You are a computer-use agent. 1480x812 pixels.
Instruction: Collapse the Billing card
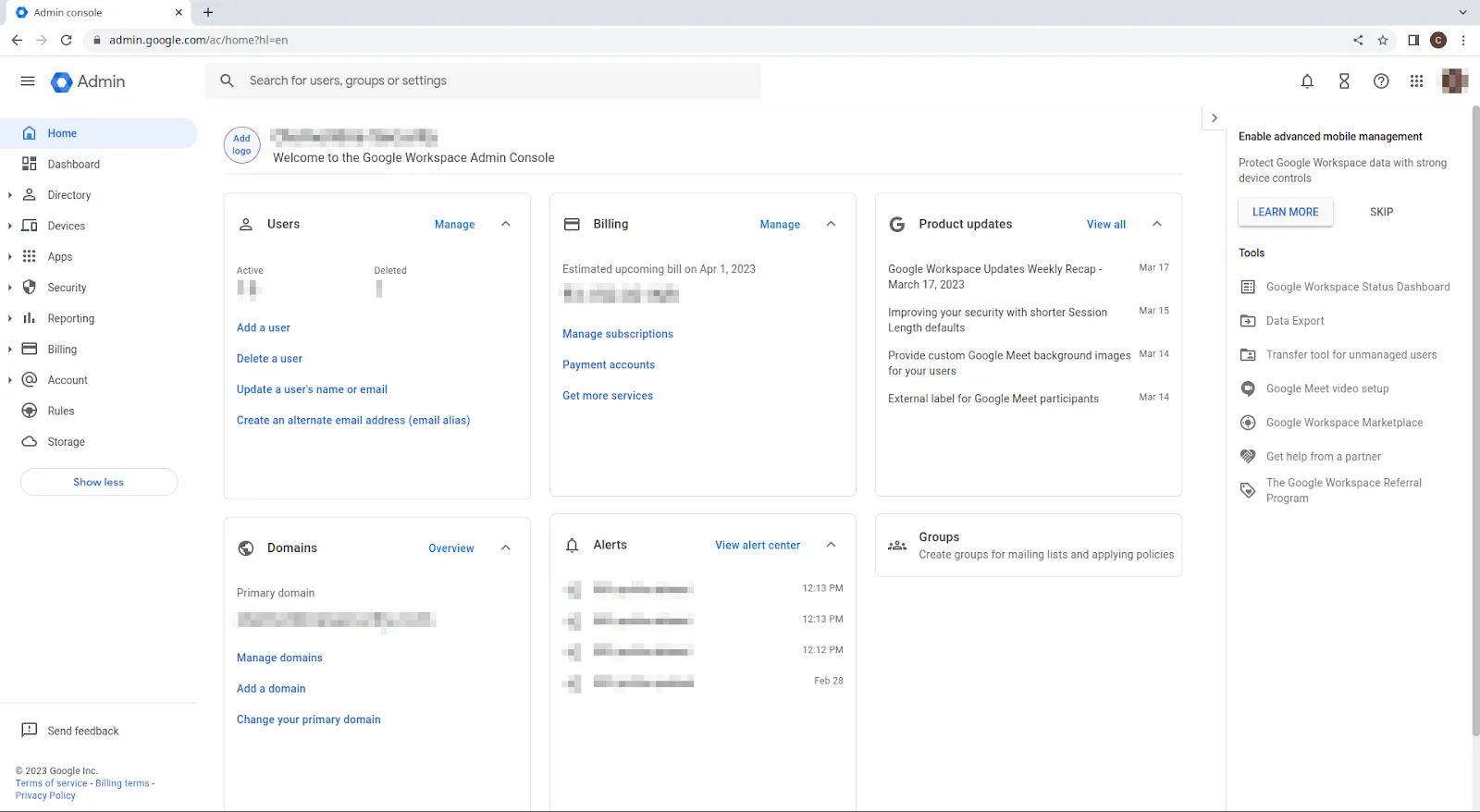(831, 224)
